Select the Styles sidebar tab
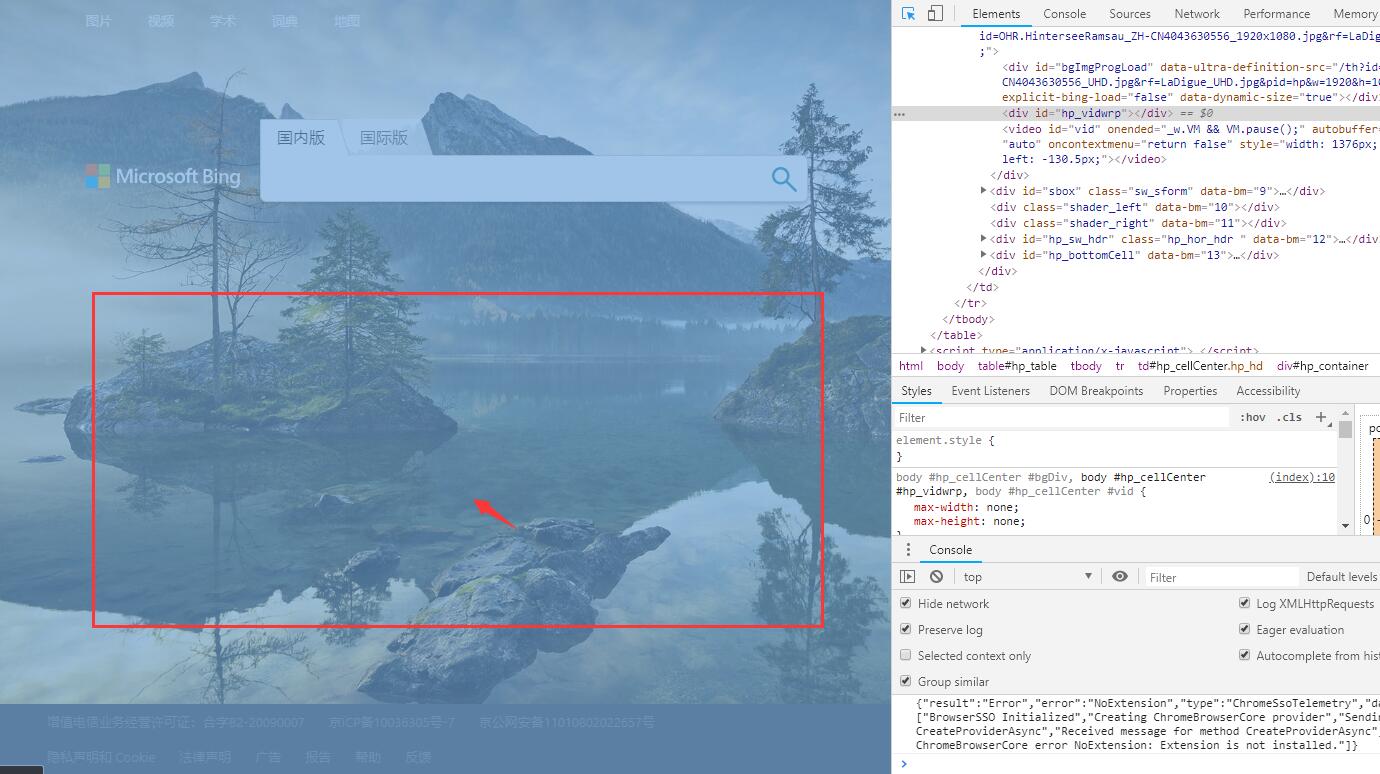Screen dimensions: 1380x774 [916, 391]
